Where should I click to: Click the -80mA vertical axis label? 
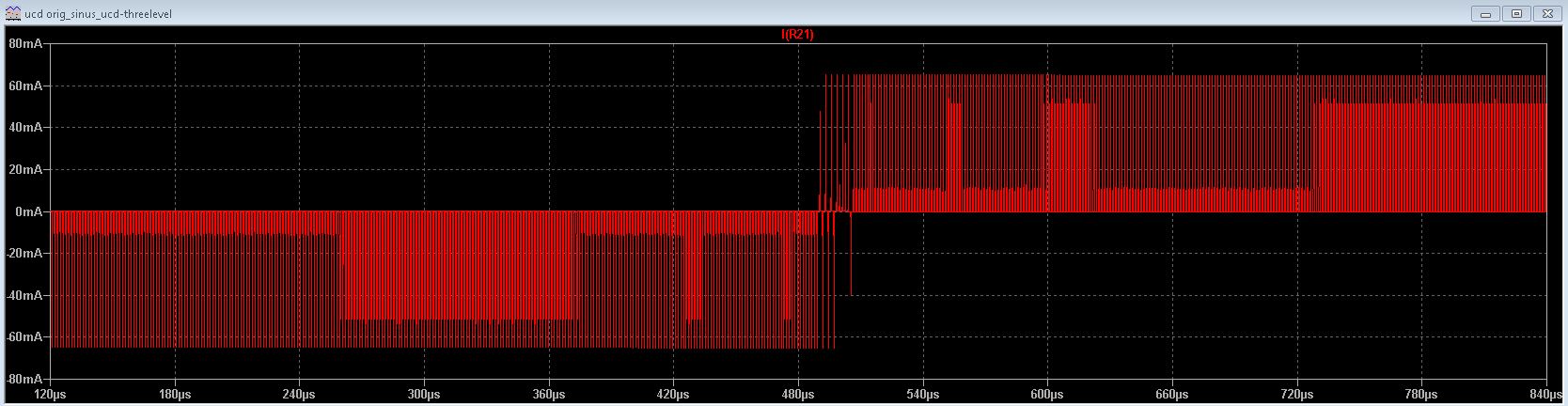point(23,378)
